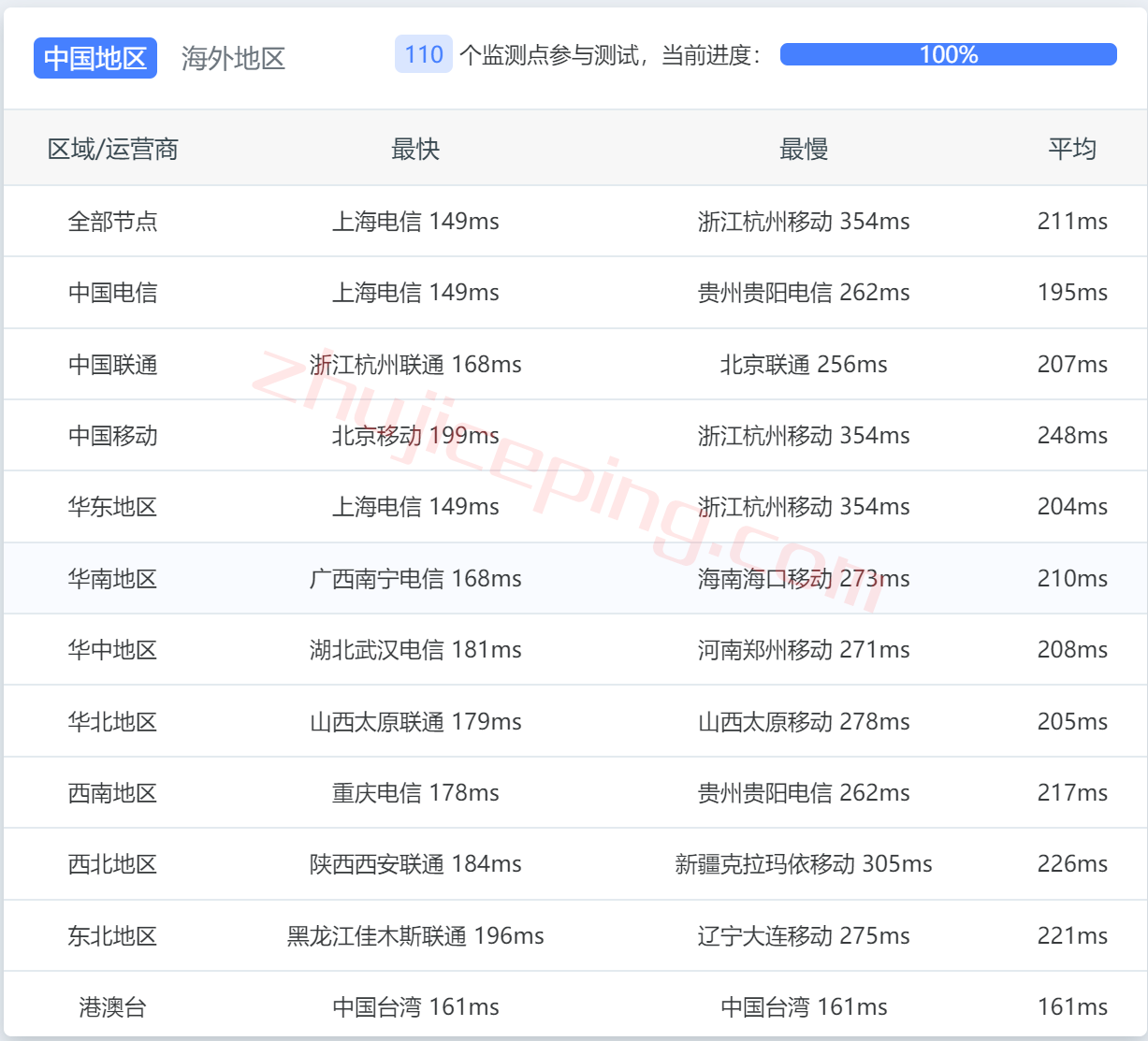Click the 248ms average value

tap(1072, 436)
